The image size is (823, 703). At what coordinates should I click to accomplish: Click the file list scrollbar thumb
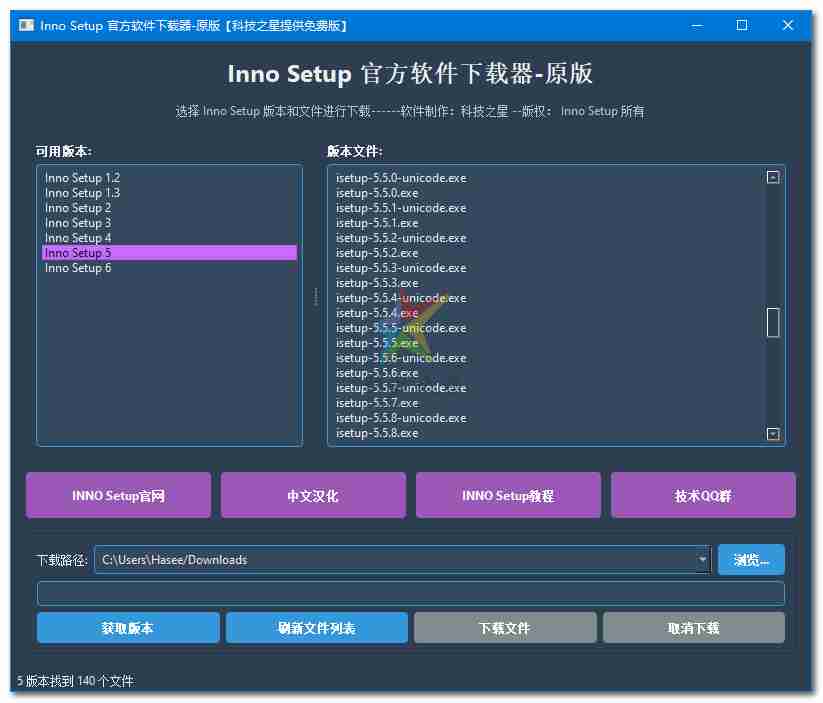tap(772, 323)
